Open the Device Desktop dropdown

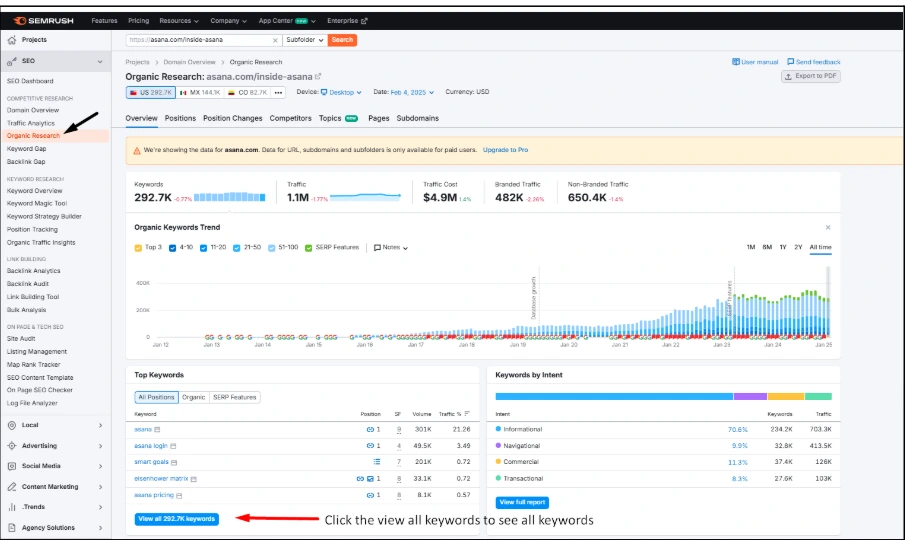coord(340,92)
